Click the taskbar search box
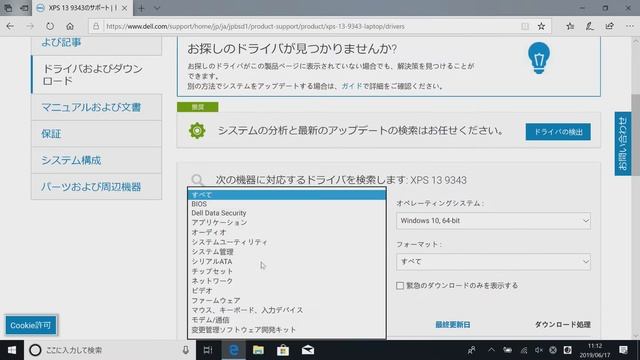Image resolution: width=640 pixels, height=360 pixels. pyautogui.click(x=108, y=350)
